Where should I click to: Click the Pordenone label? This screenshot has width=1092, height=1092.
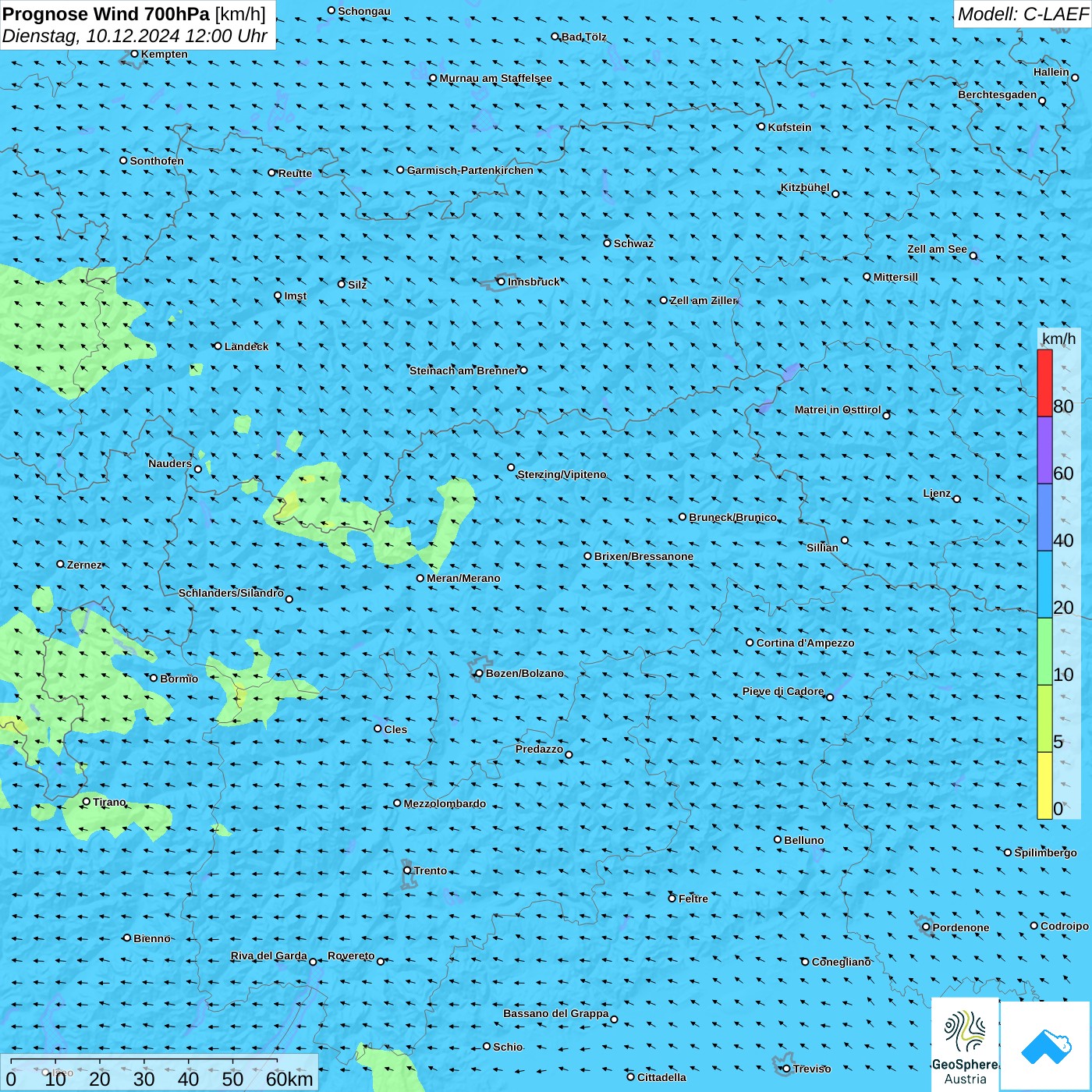pyautogui.click(x=961, y=927)
